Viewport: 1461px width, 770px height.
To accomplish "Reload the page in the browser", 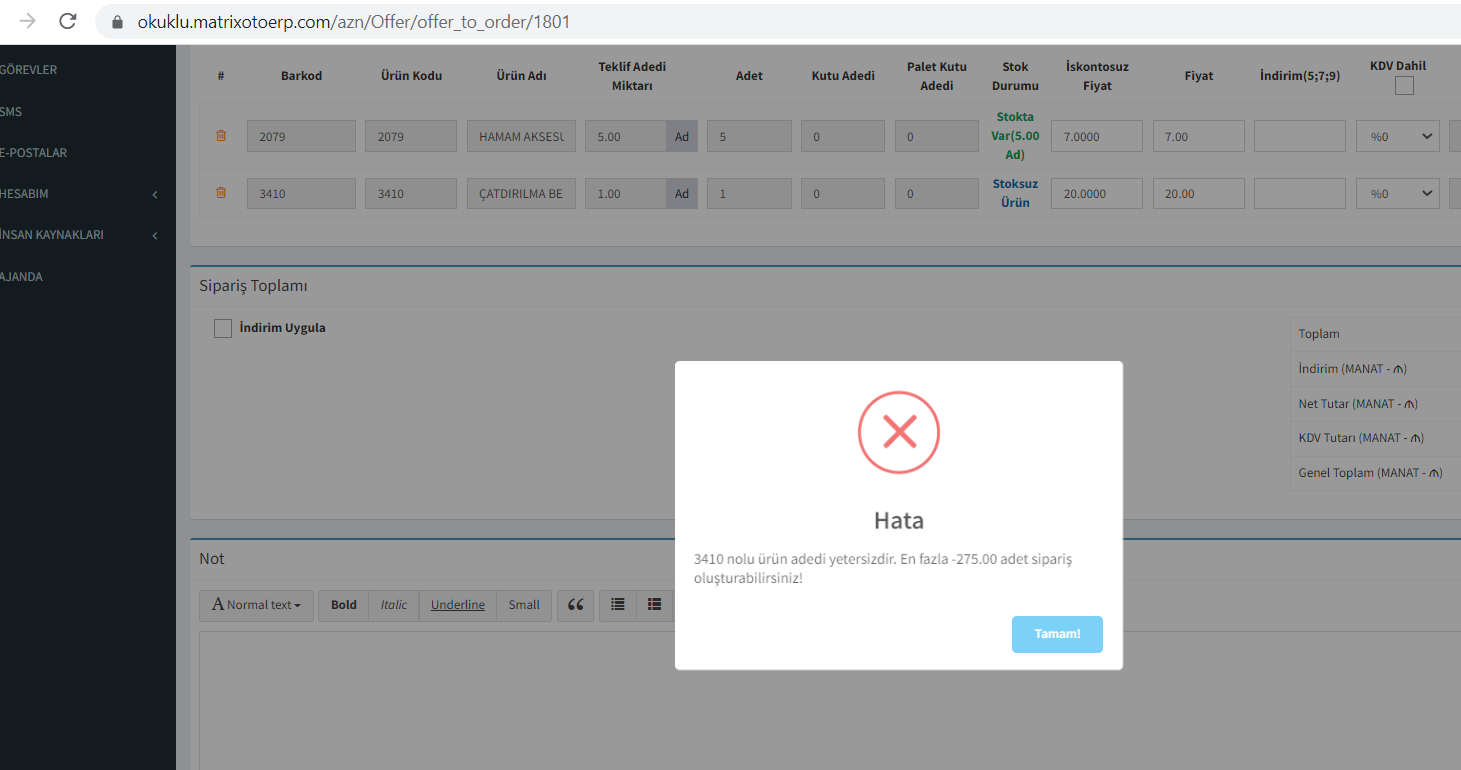I will (x=68, y=21).
